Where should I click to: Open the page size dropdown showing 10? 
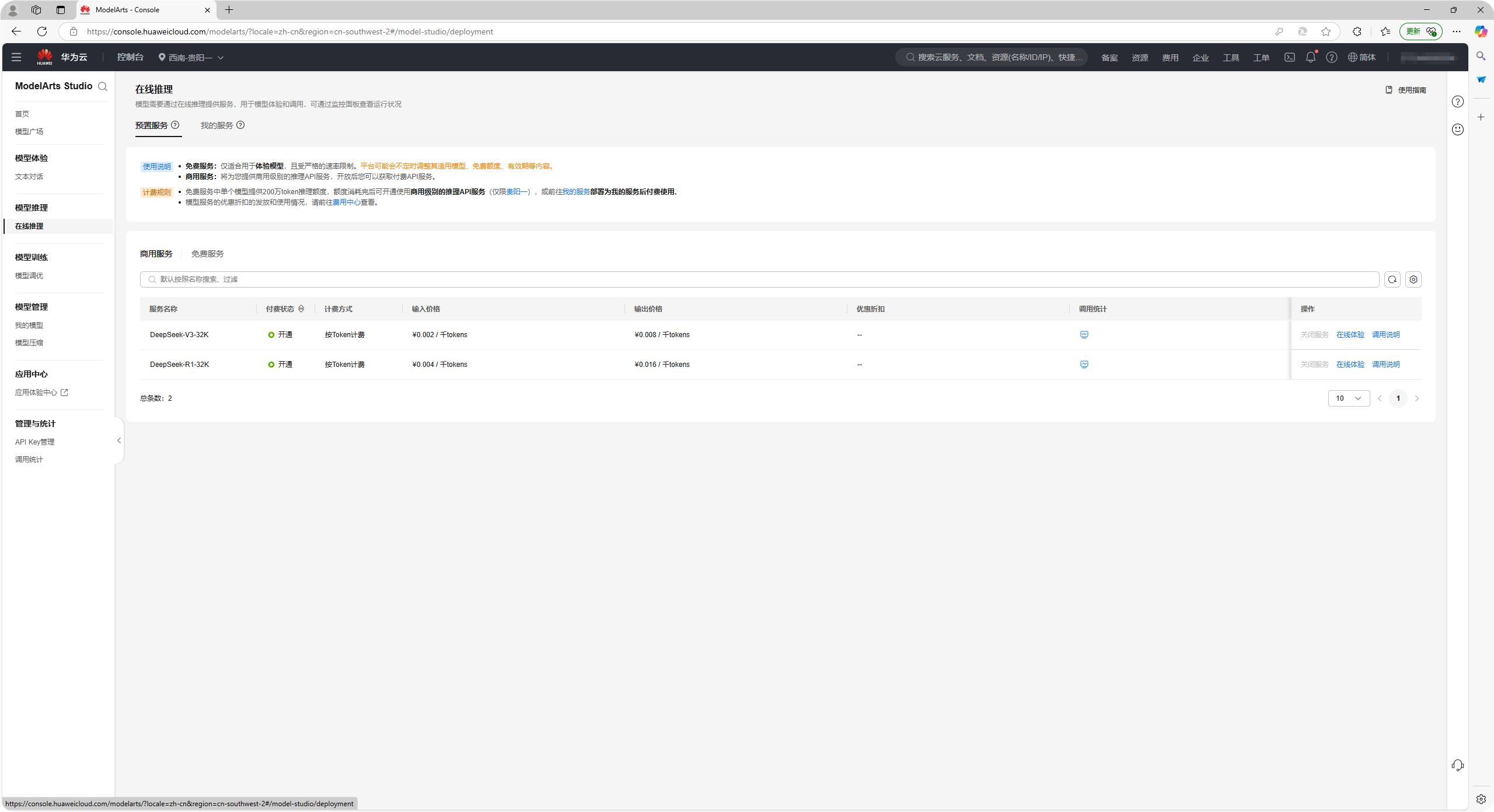coord(1348,398)
